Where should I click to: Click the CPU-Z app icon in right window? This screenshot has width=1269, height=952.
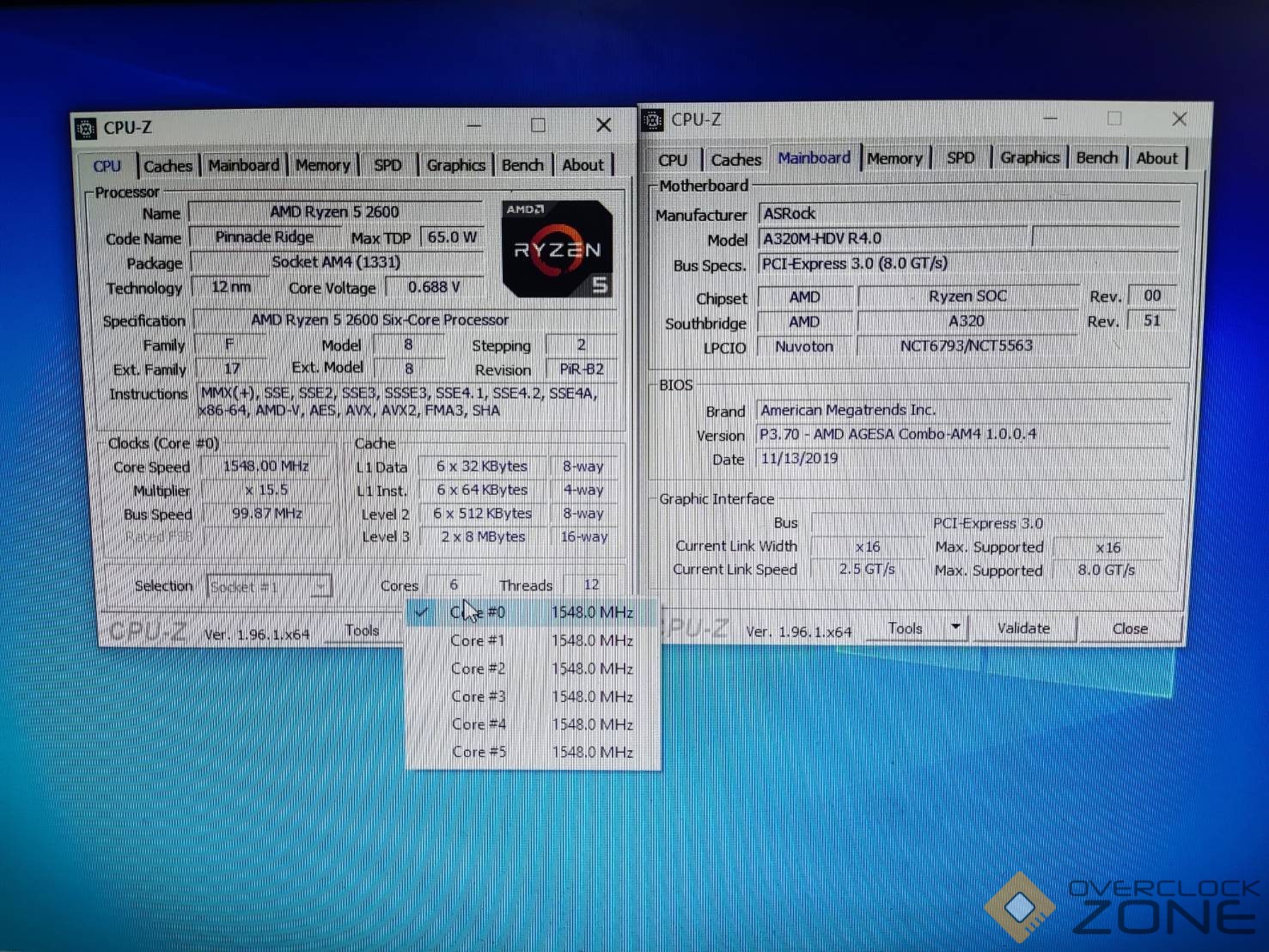(653, 120)
